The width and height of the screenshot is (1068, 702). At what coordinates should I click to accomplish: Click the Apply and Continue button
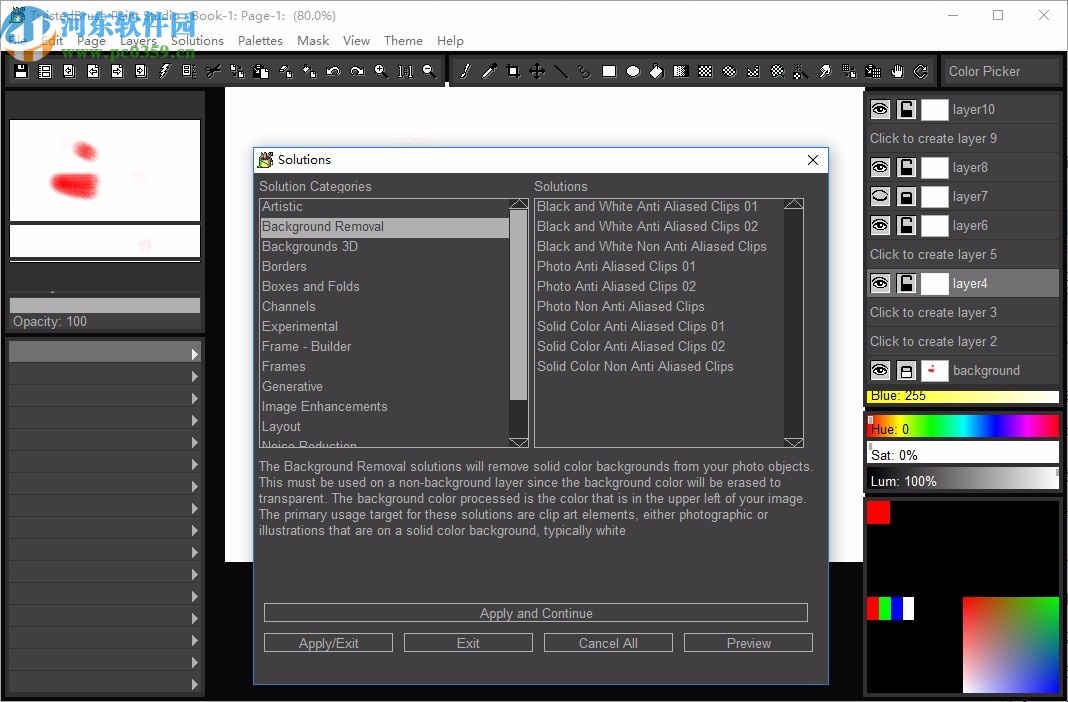click(535, 613)
